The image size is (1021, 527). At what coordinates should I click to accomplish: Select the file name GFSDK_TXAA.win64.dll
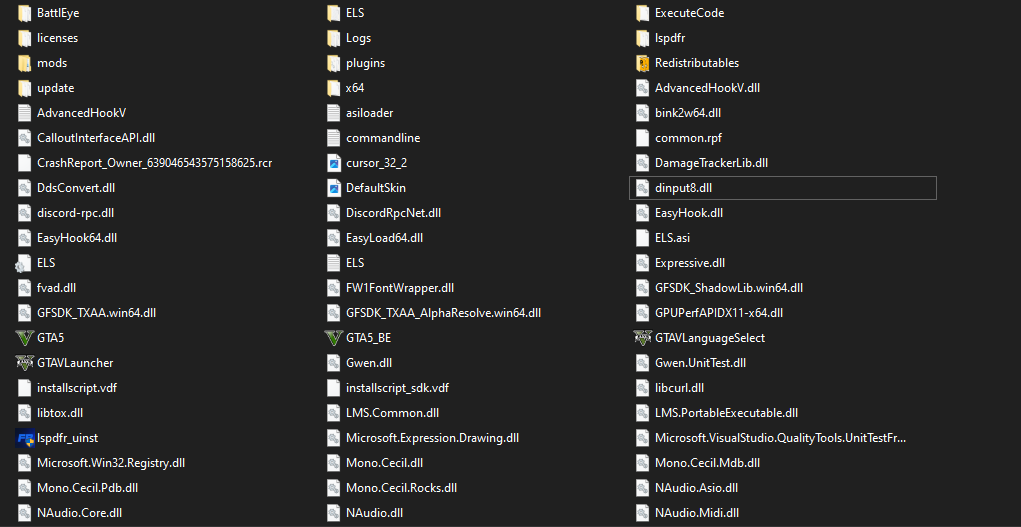pyautogui.click(x=96, y=313)
